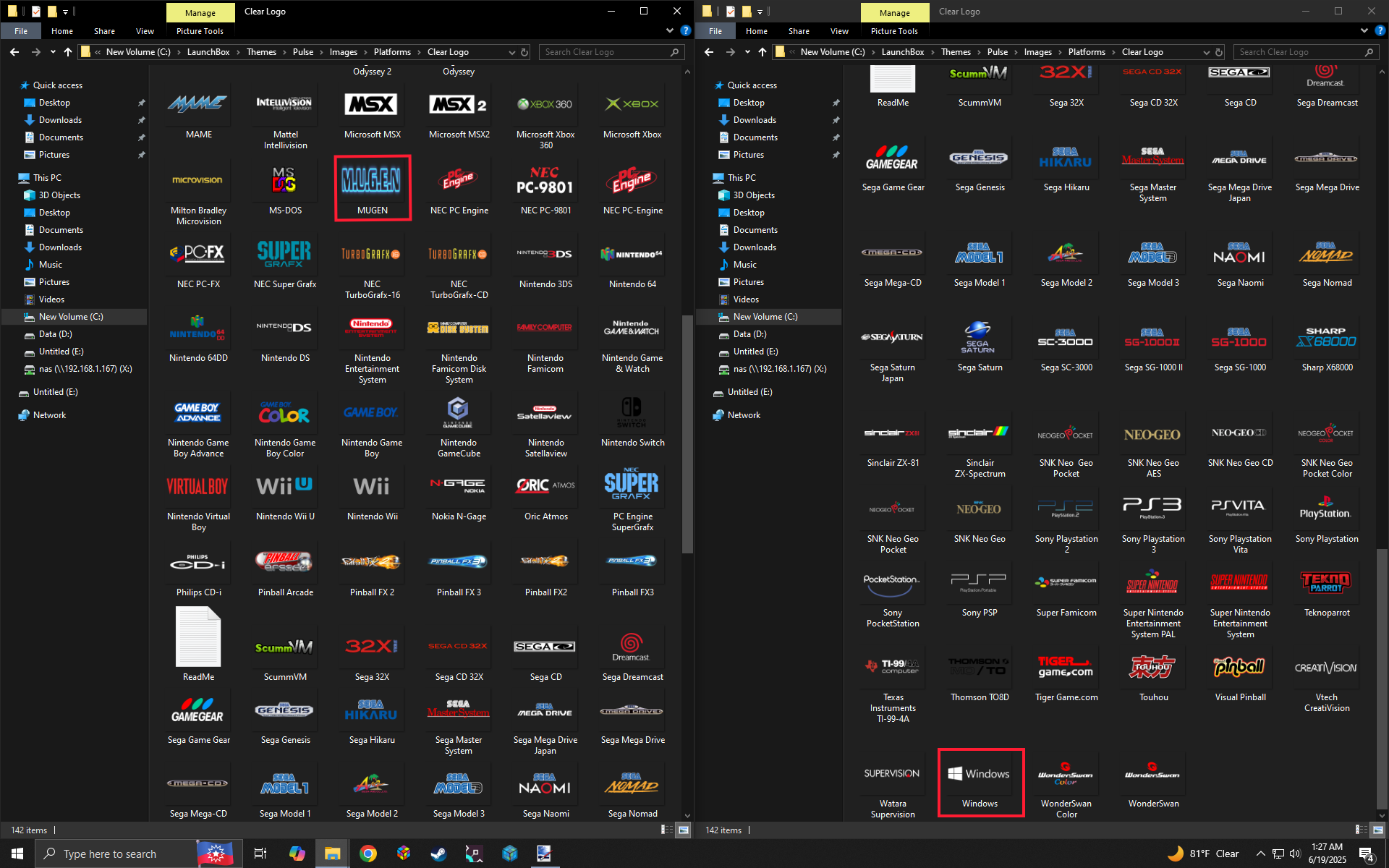Select the Sharp X68000 logo file
This screenshot has height=868, width=1389.
(x=1327, y=345)
